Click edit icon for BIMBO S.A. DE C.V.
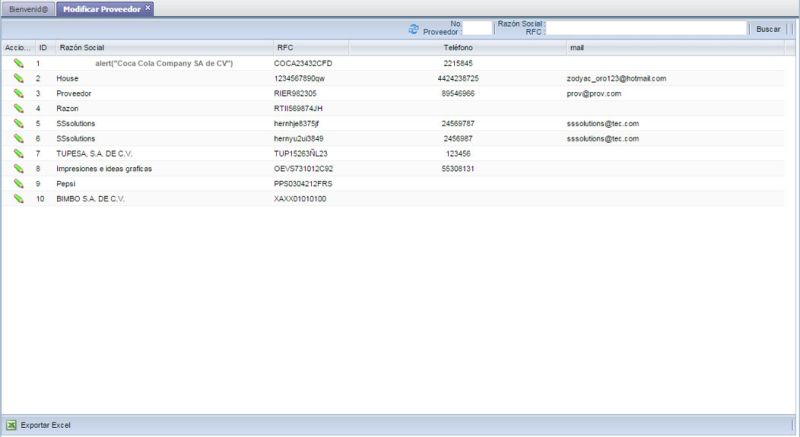The width and height of the screenshot is (800, 437). (x=18, y=199)
